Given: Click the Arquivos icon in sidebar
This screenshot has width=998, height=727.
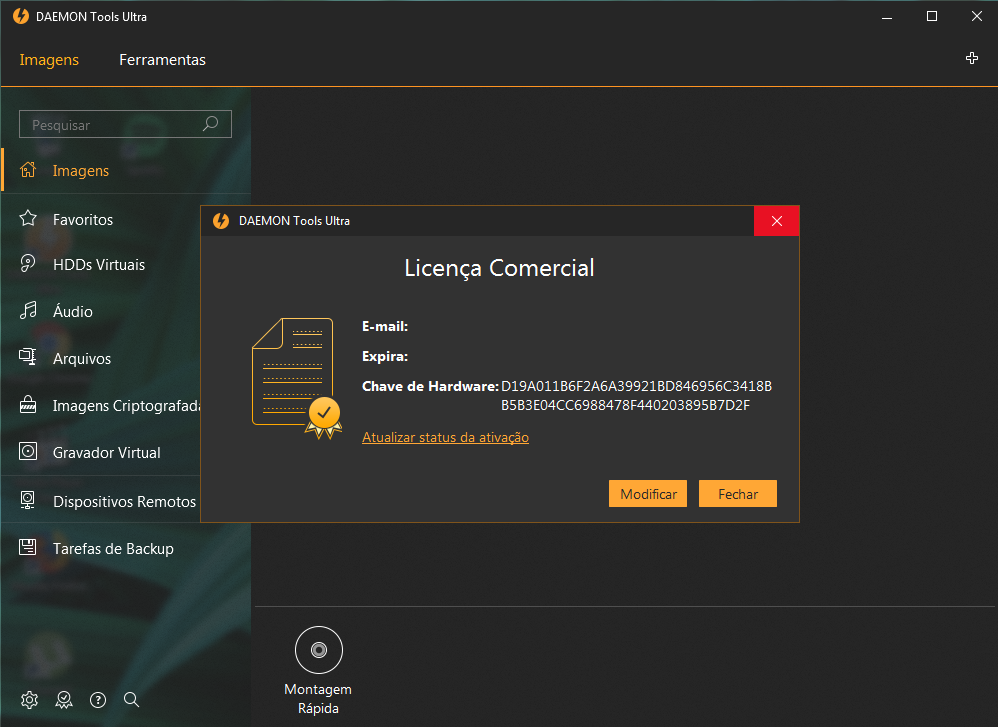Looking at the screenshot, I should click(x=28, y=357).
